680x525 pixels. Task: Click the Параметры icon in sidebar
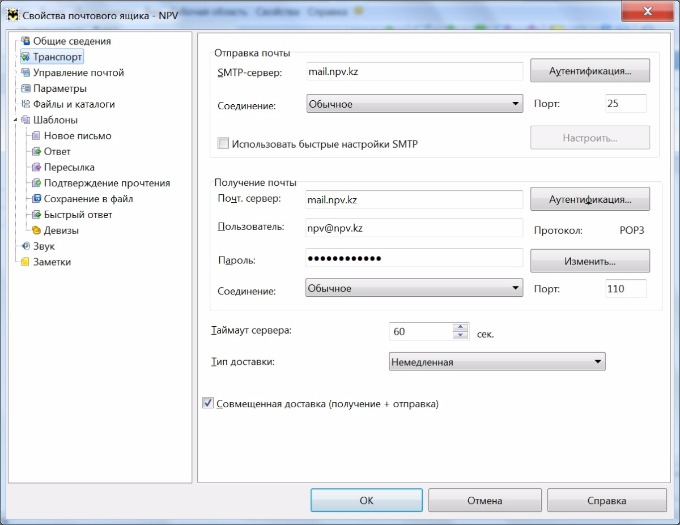(25, 88)
